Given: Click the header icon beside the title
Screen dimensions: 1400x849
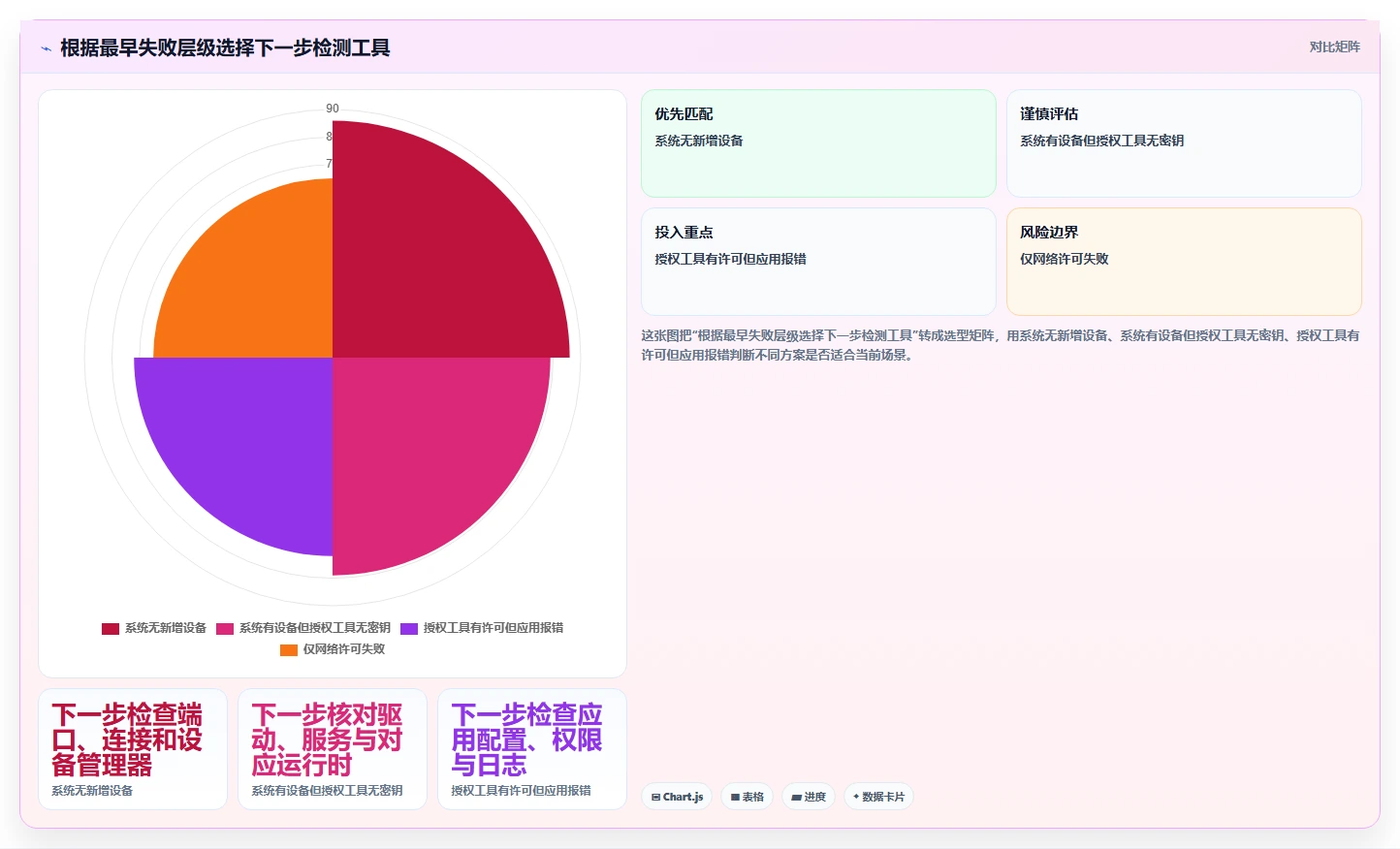Looking at the screenshot, I should [46, 48].
